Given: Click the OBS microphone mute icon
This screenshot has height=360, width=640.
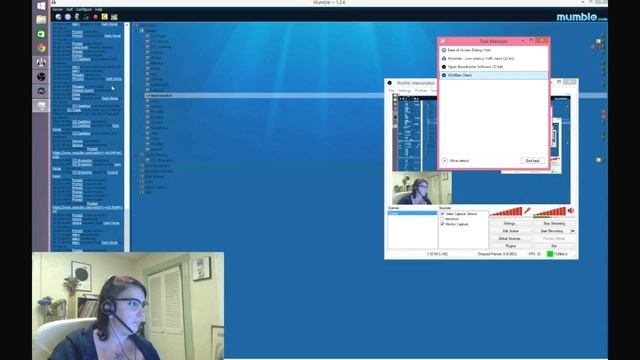Looking at the screenshot, I should [527, 211].
